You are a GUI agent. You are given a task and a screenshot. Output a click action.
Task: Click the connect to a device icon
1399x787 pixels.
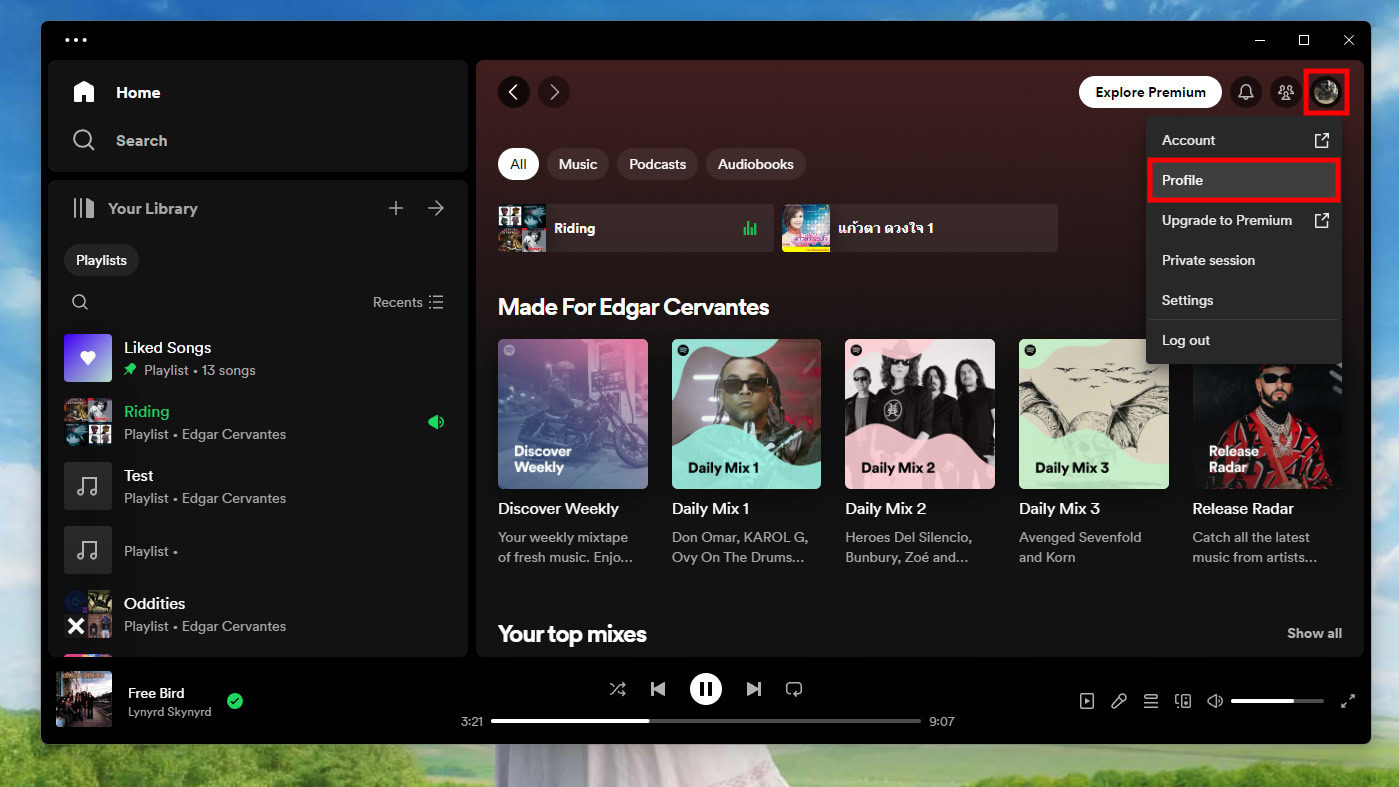click(x=1183, y=701)
